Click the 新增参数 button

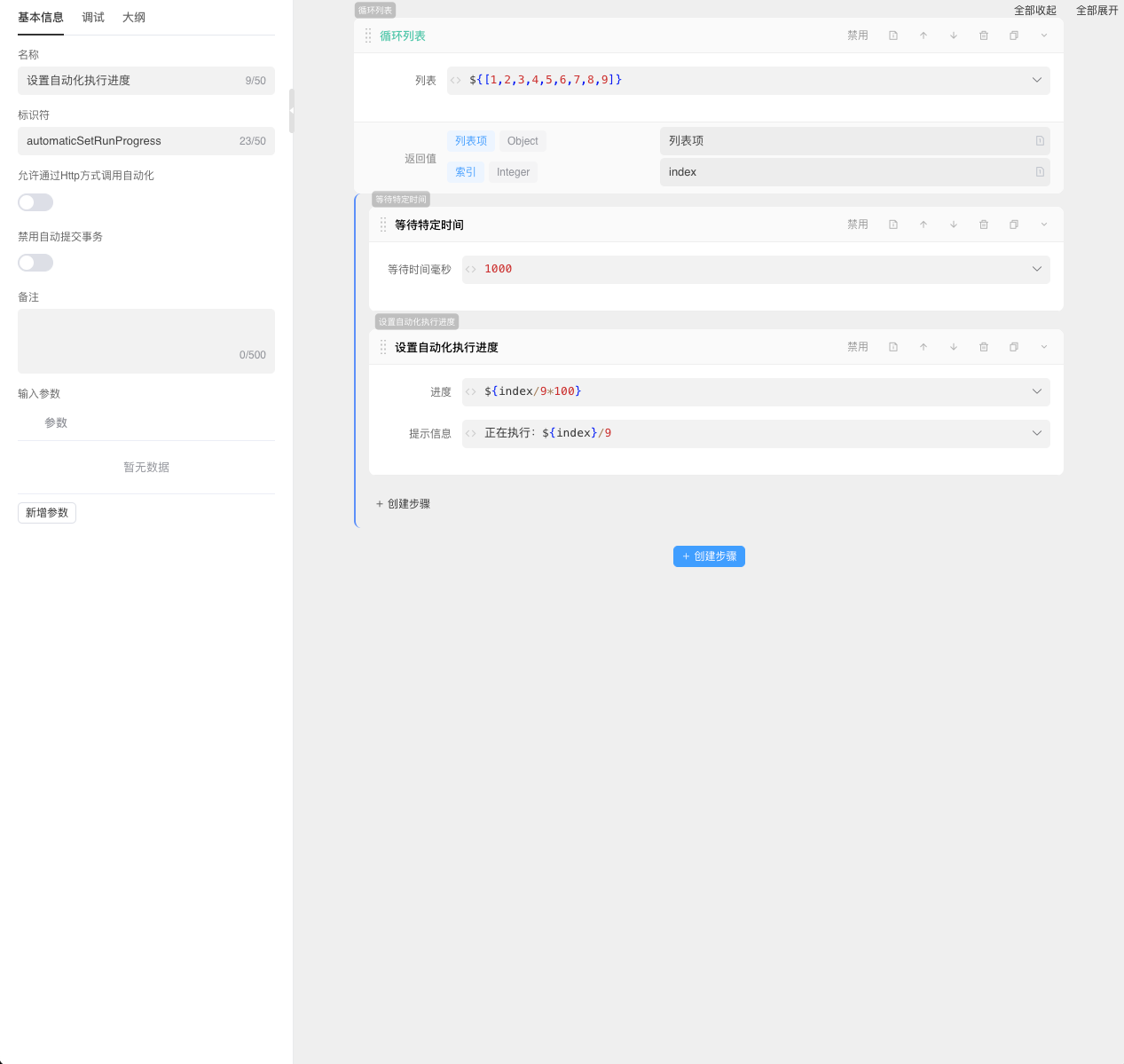click(x=47, y=513)
